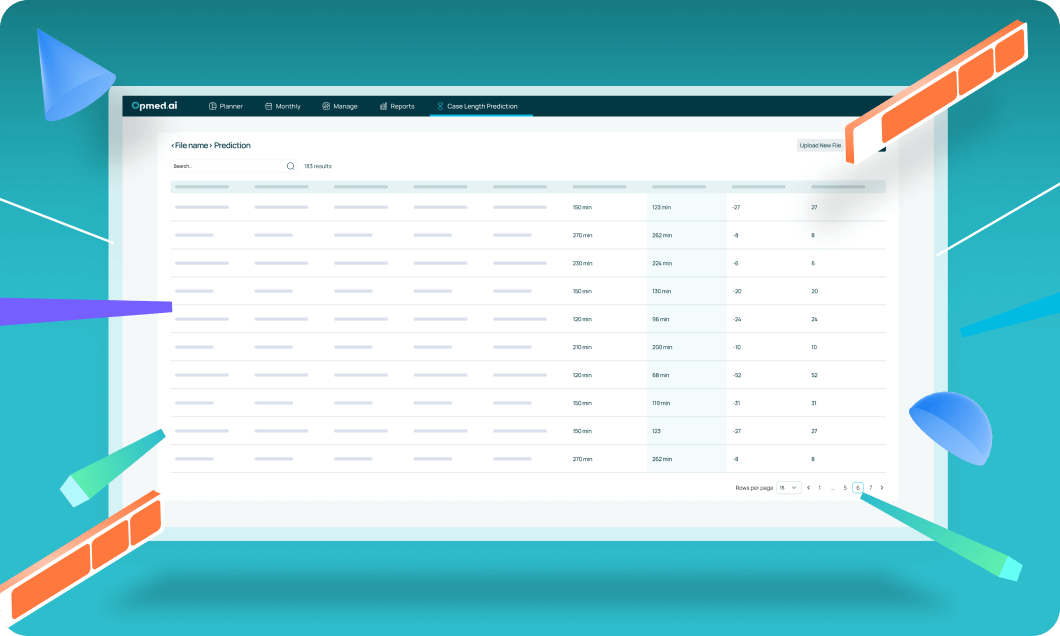Viewport: 1060px width, 636px height.
Task: Click the '52' value in the last column
Action: tap(815, 375)
